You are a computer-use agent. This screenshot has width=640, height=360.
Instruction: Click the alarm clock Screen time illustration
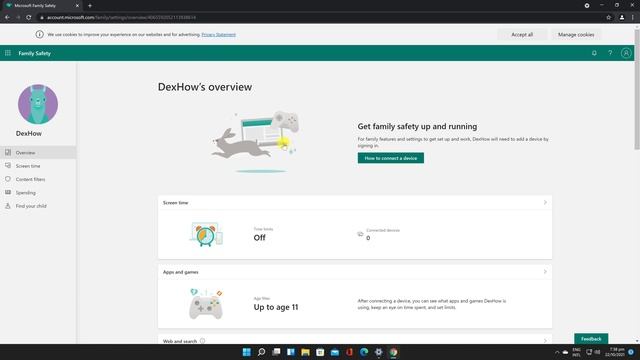click(206, 234)
